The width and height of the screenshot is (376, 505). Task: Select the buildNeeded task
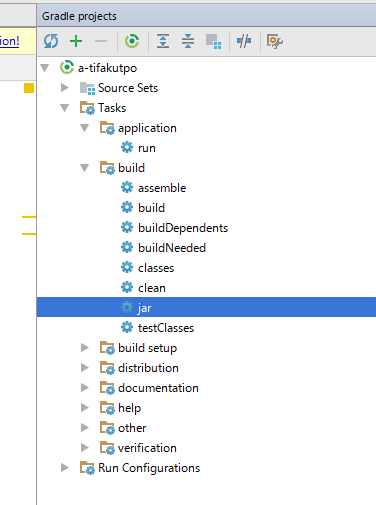(x=172, y=248)
